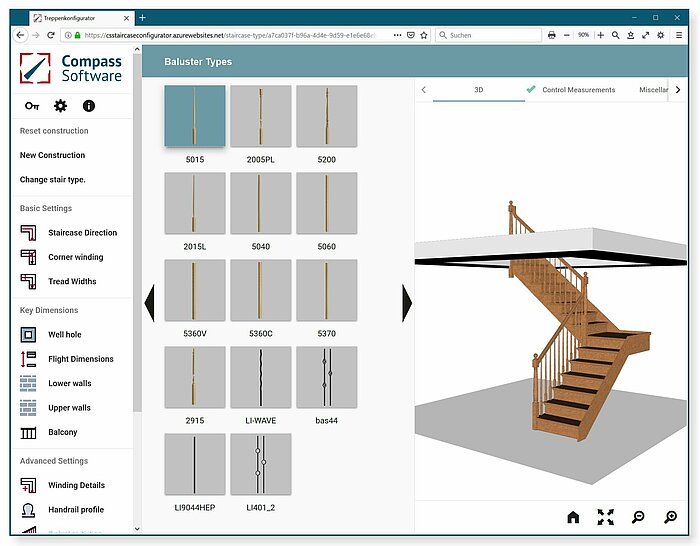
Task: Select baluster type 5360V thumbnail
Action: click(x=195, y=290)
